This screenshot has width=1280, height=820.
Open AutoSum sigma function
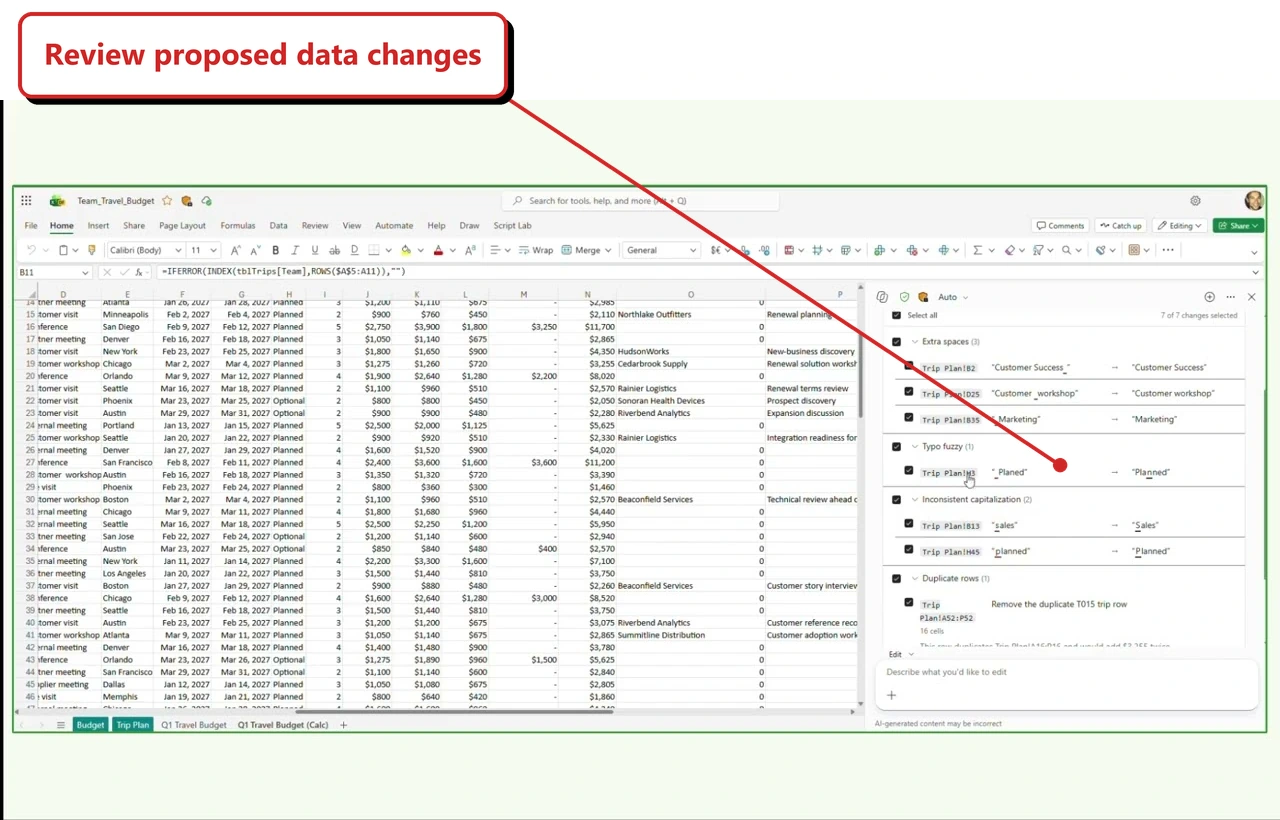coord(977,250)
